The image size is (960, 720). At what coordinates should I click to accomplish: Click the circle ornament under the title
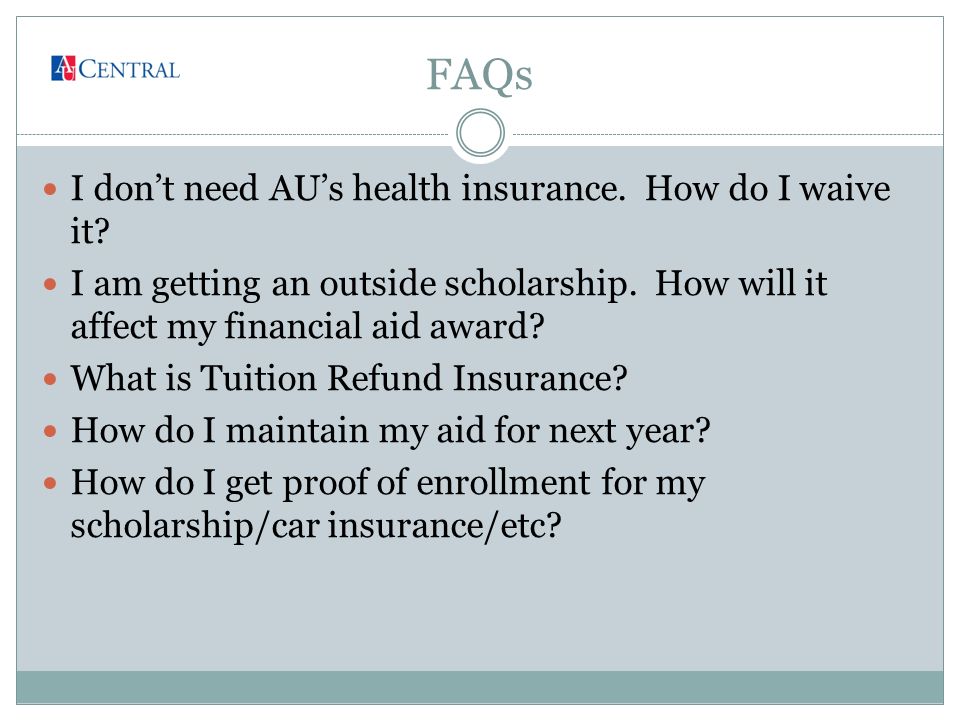[481, 133]
